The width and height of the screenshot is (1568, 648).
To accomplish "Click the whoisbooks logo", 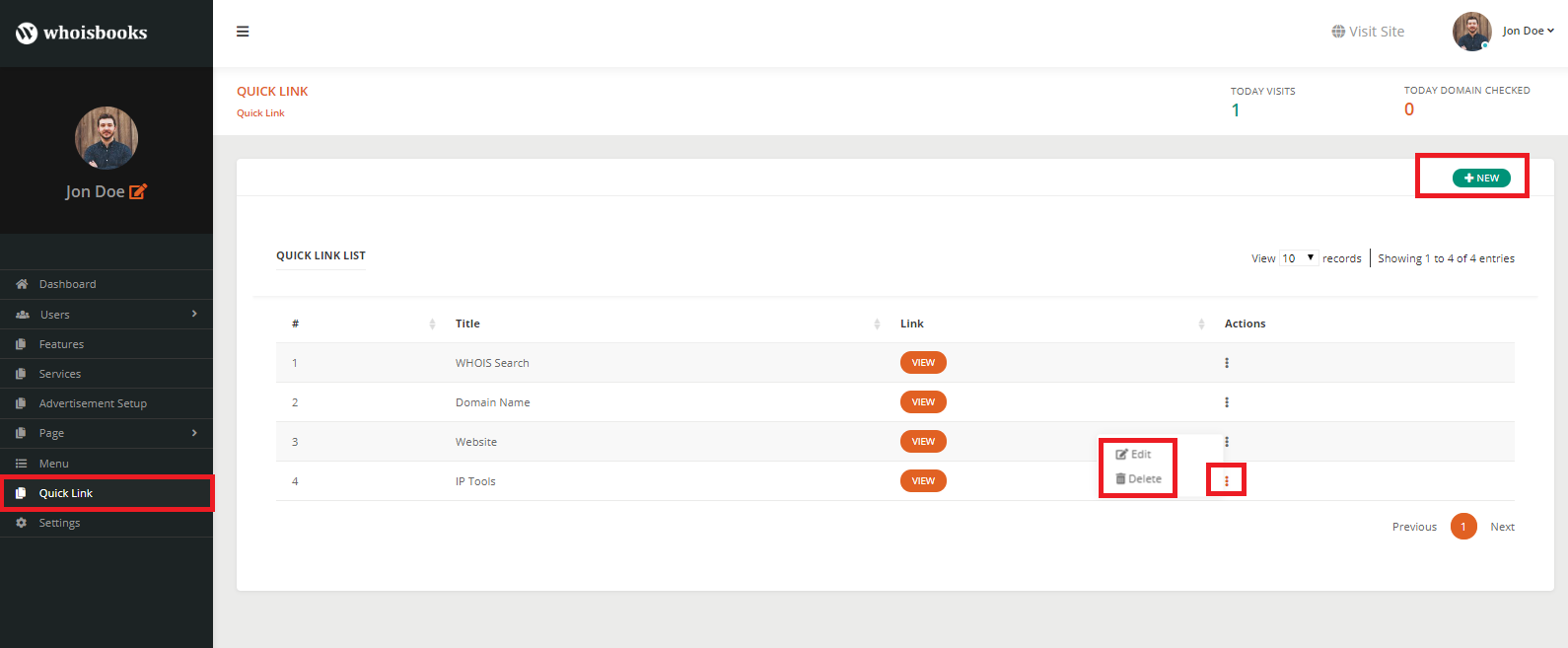I will click(x=82, y=33).
